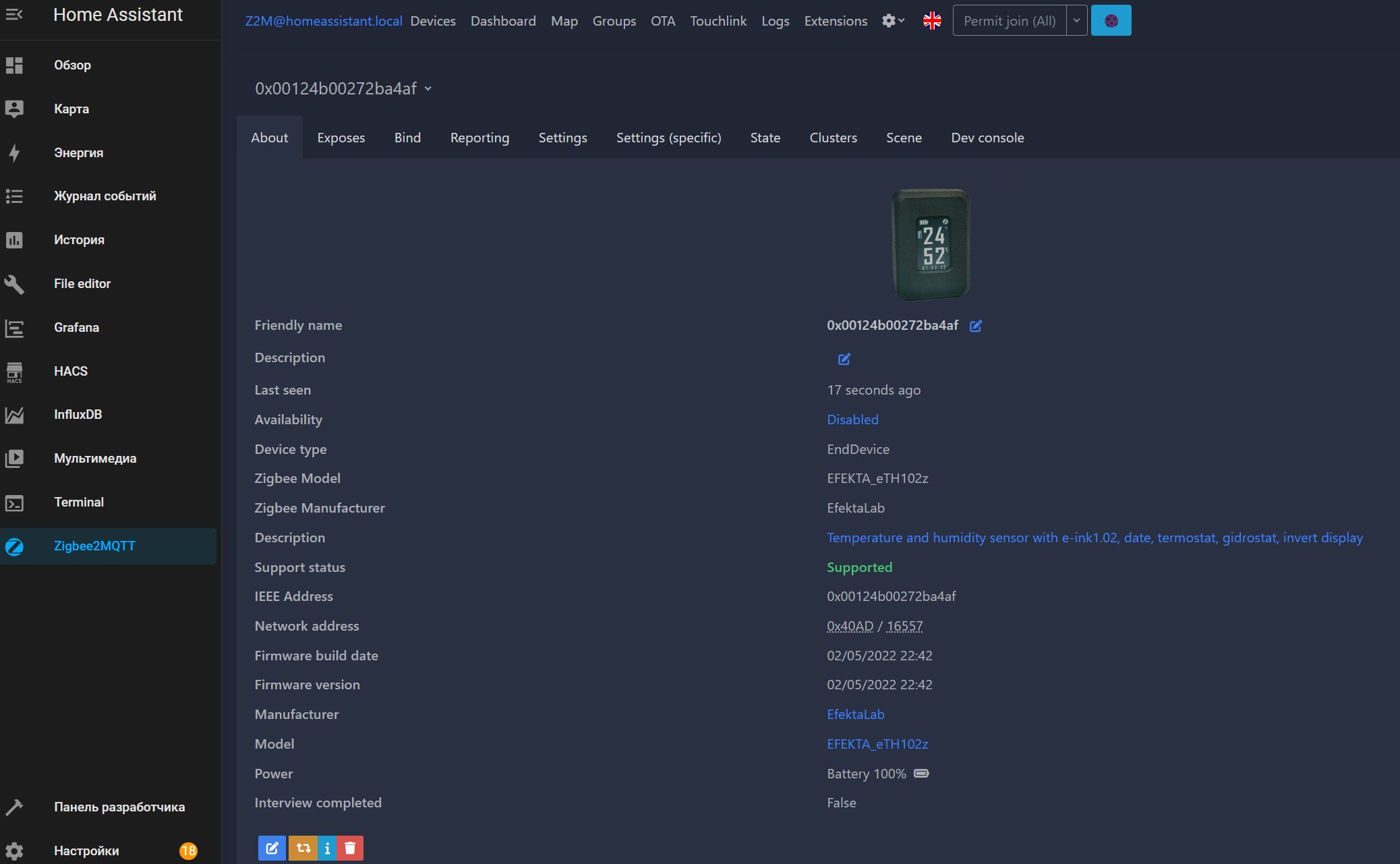The width and height of the screenshot is (1400, 864).
Task: Click the IEEE address value 0x00124b00272ba4af
Action: pyautogui.click(x=892, y=596)
